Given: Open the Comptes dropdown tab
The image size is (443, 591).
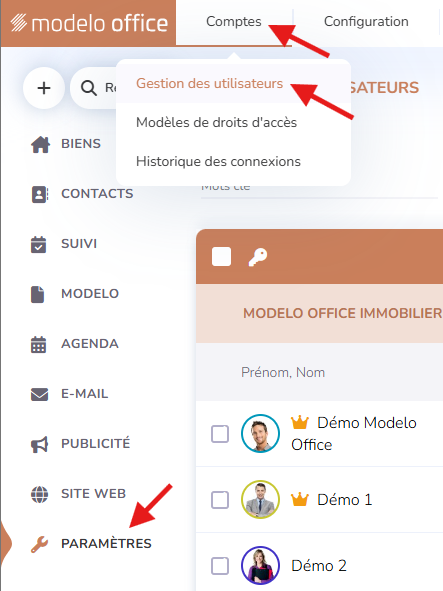Looking at the screenshot, I should [x=234, y=22].
